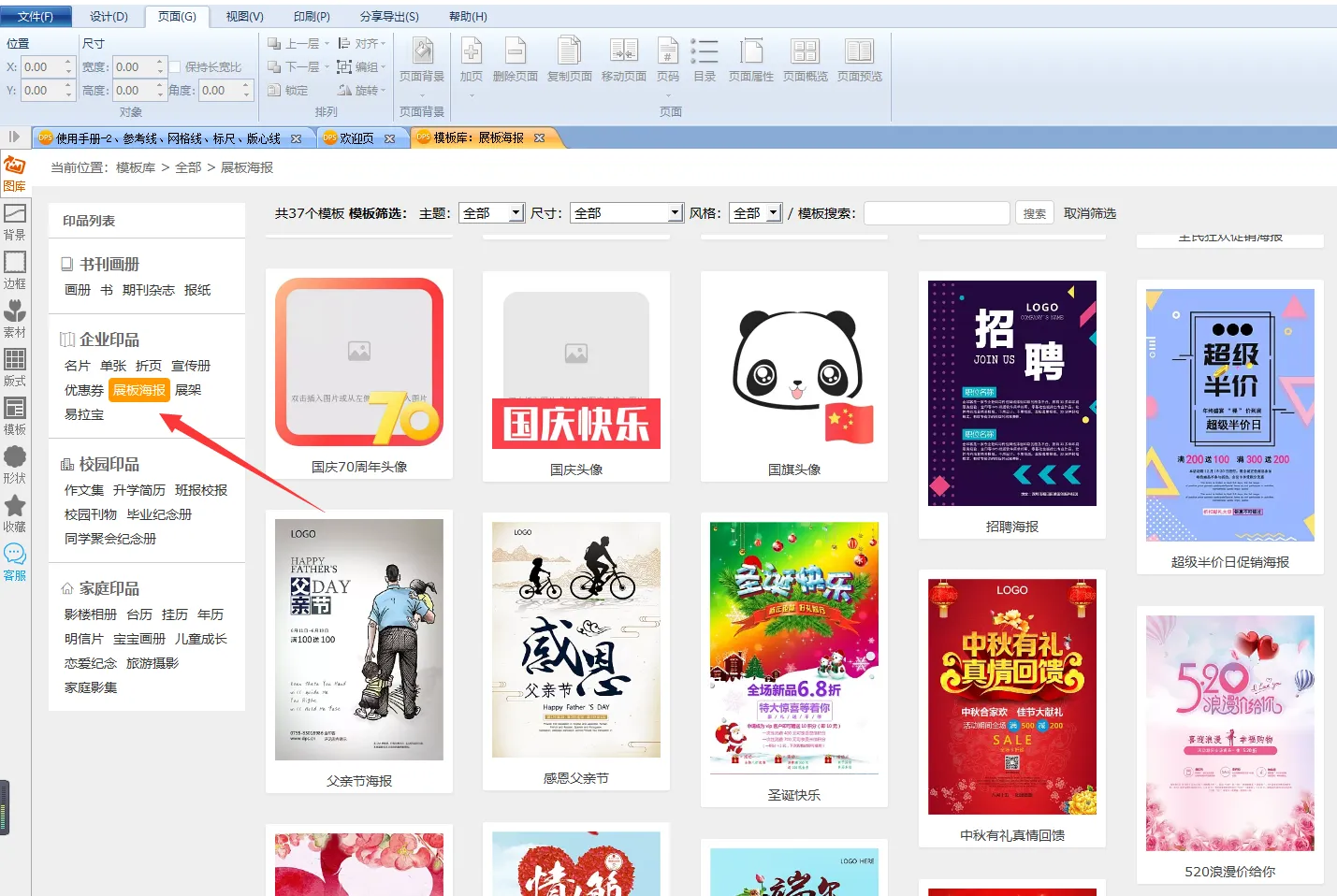
Task: Open the 边框 border sidebar panel
Action: pos(15,269)
